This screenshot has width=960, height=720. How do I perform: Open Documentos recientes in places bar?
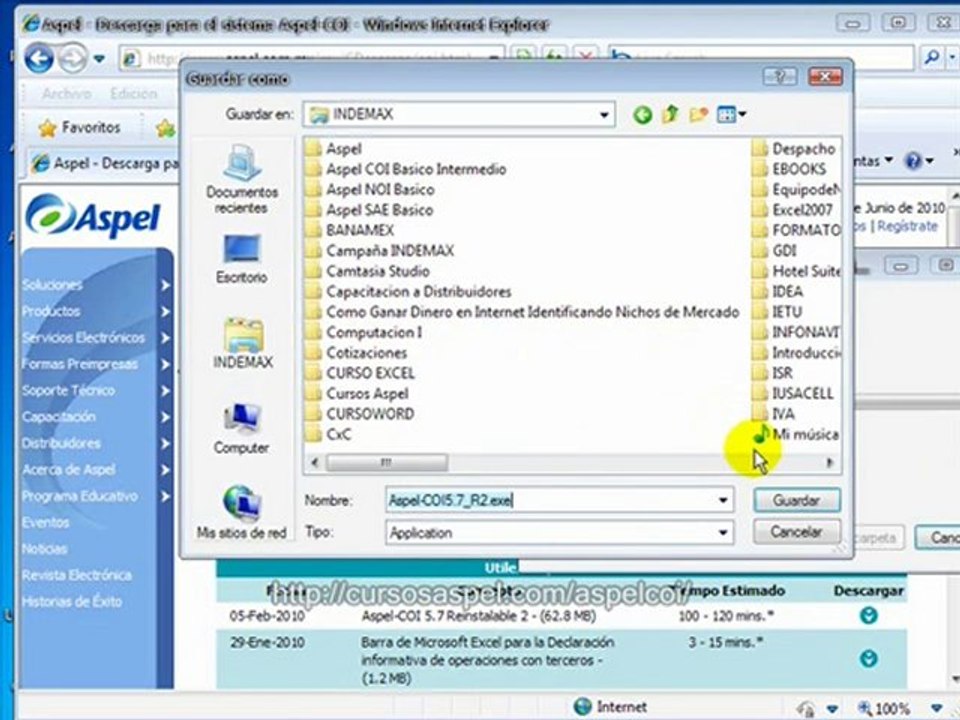click(242, 178)
